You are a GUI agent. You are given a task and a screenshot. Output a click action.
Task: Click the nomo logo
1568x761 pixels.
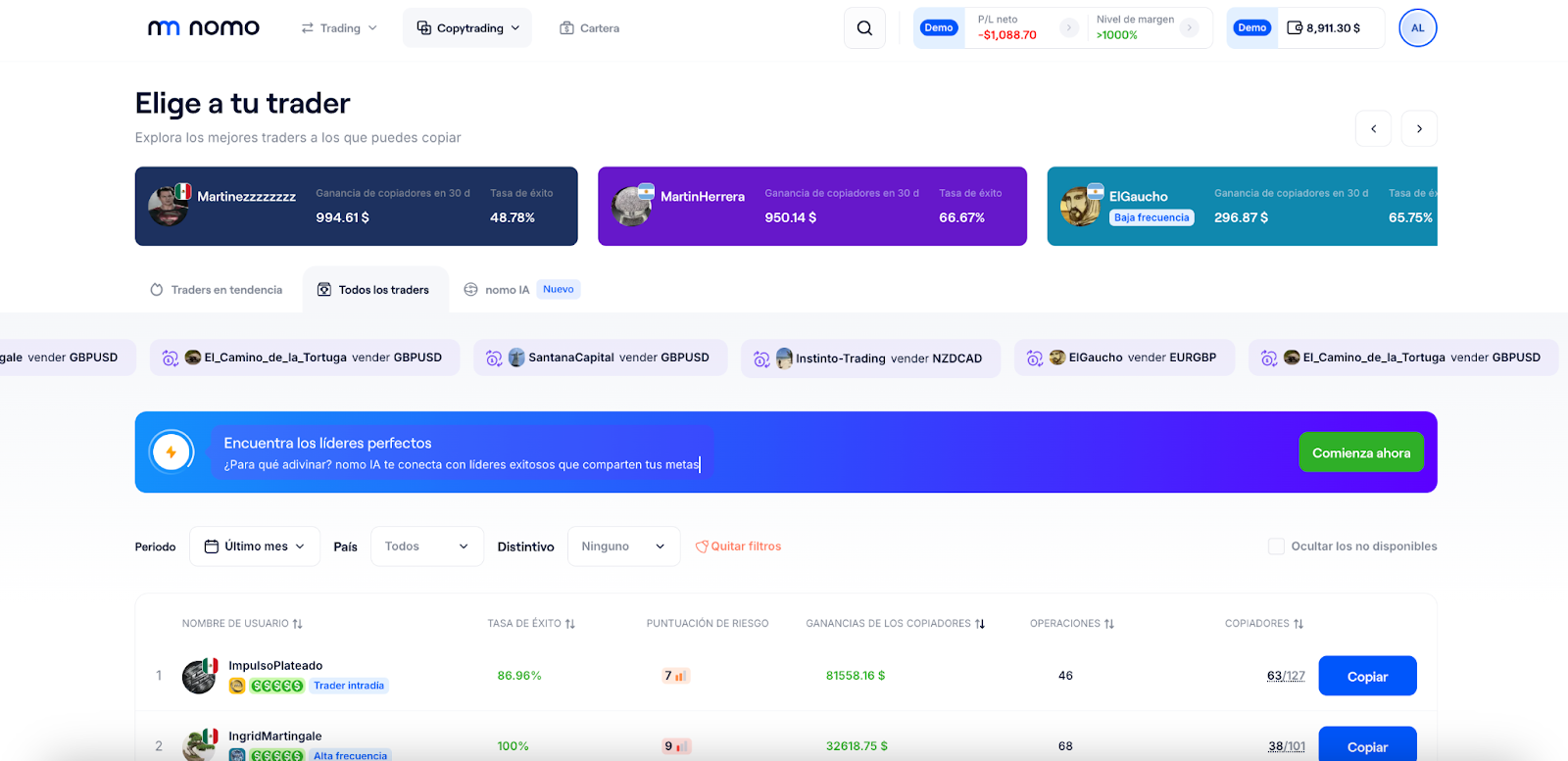pos(203,27)
